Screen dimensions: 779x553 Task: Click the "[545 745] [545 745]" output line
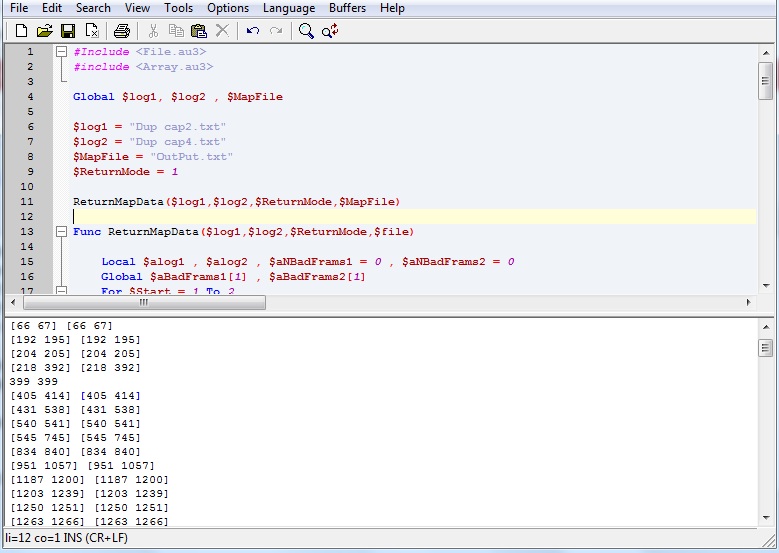coord(76,438)
